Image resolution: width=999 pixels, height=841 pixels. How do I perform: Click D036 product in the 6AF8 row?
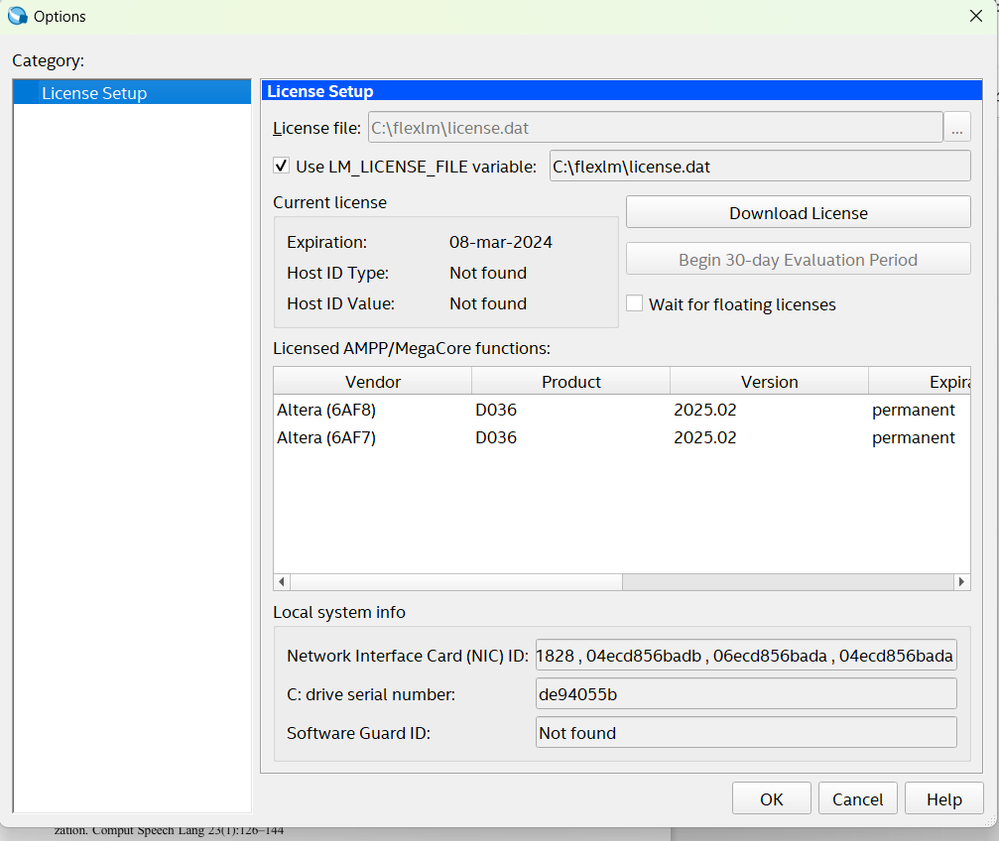coord(496,410)
